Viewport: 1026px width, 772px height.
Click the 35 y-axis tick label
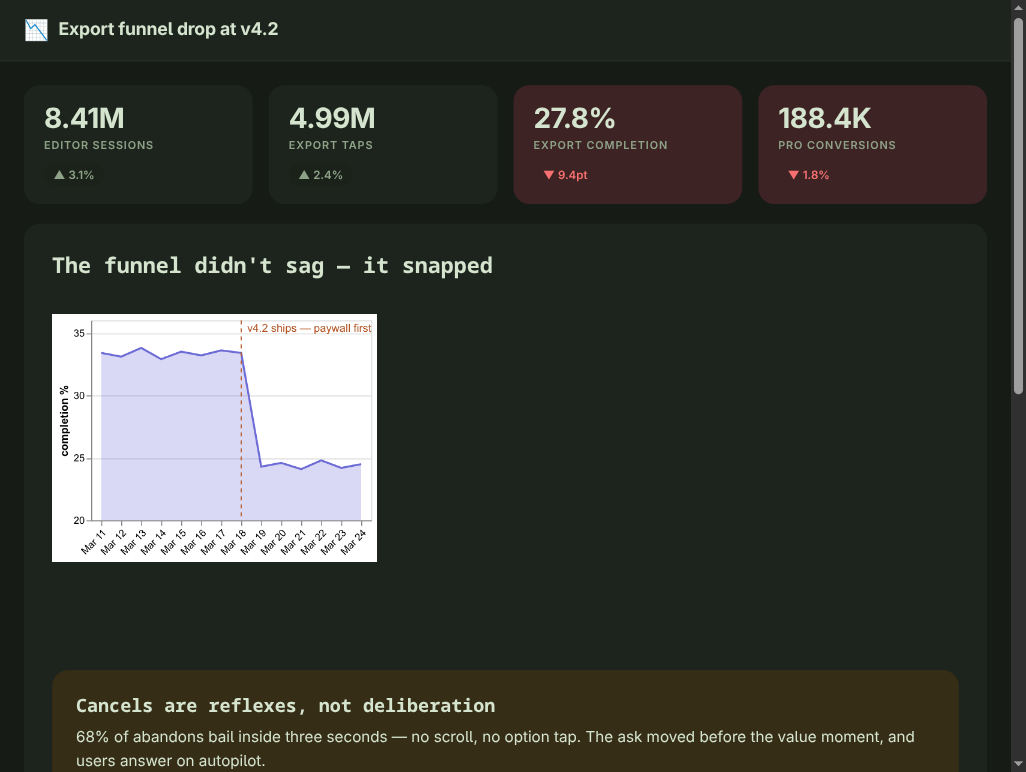point(79,334)
